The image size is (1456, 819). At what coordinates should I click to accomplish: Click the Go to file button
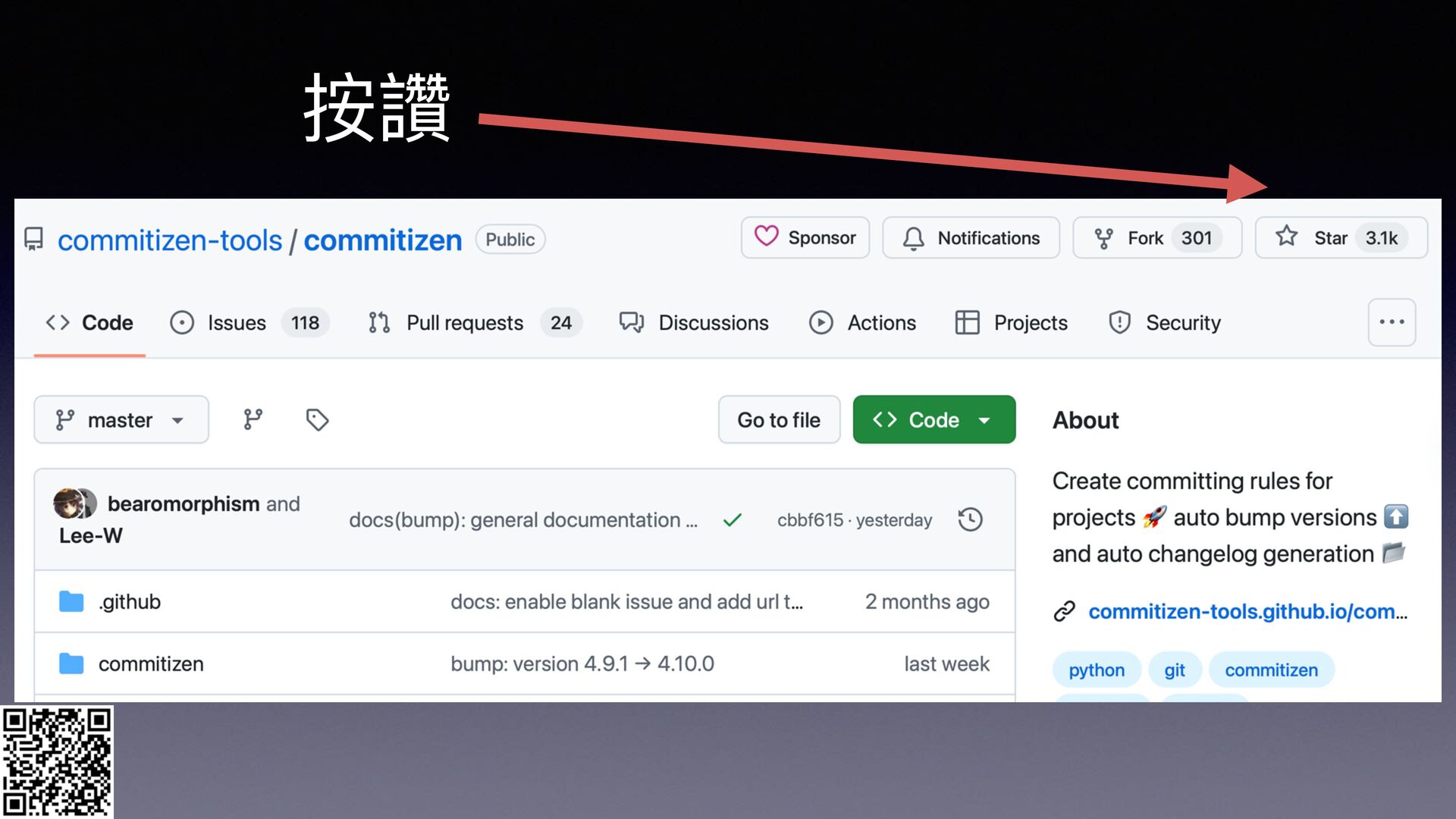coord(779,419)
